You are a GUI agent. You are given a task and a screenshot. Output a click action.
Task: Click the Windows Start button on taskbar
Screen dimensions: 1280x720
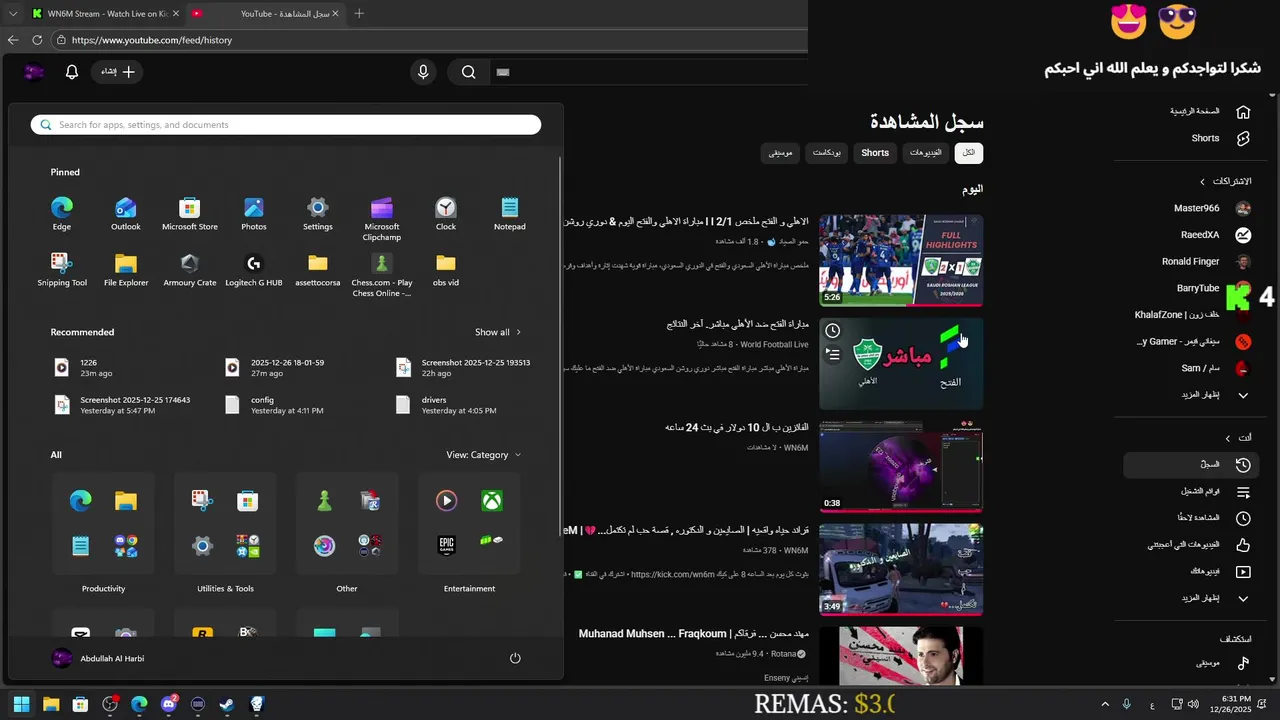pyautogui.click(x=22, y=704)
